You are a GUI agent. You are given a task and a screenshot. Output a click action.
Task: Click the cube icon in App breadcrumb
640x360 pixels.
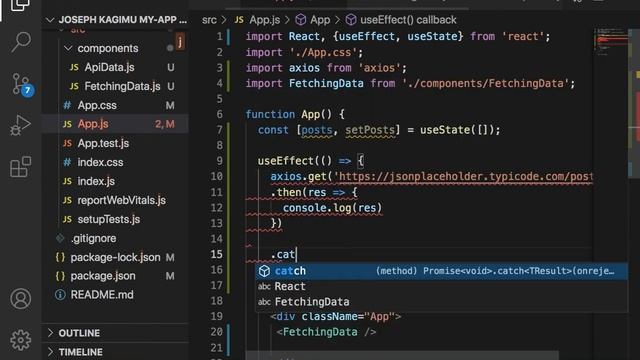301,20
